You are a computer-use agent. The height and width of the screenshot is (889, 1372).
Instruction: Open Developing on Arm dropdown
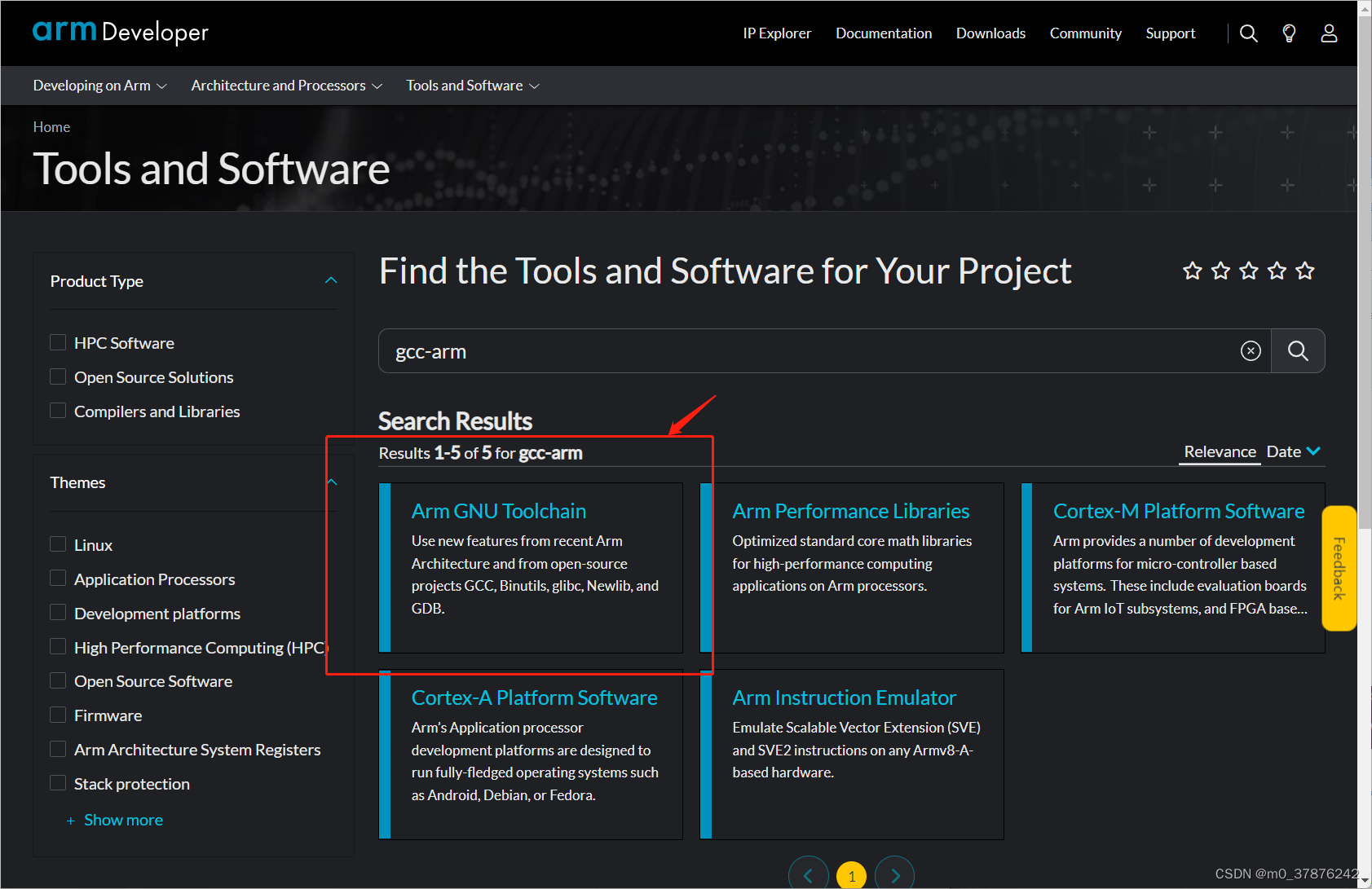click(99, 86)
